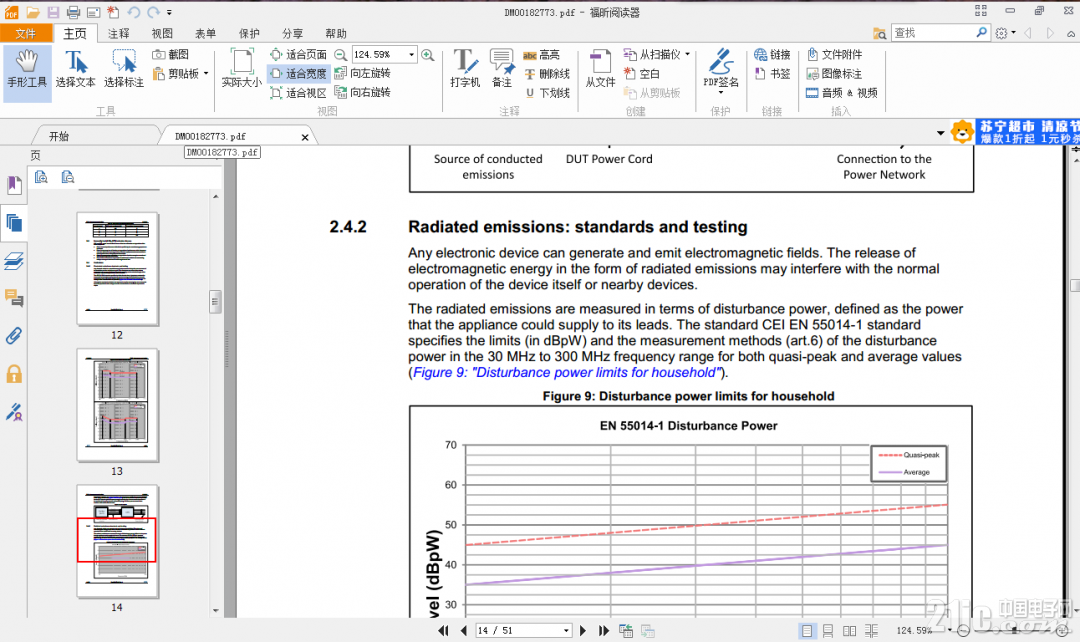Open Security lock panel in sidebar

[14, 374]
